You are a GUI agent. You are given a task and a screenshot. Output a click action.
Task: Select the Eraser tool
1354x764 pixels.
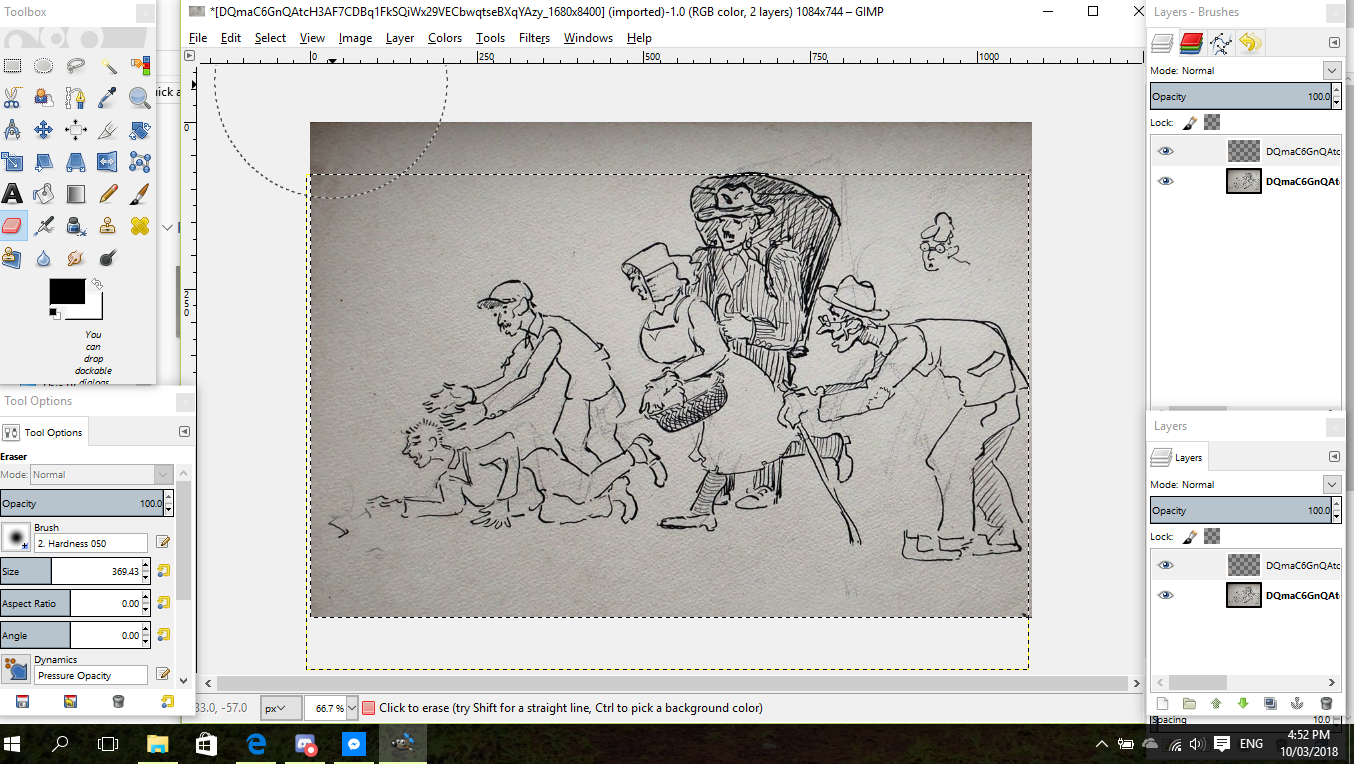tap(12, 226)
